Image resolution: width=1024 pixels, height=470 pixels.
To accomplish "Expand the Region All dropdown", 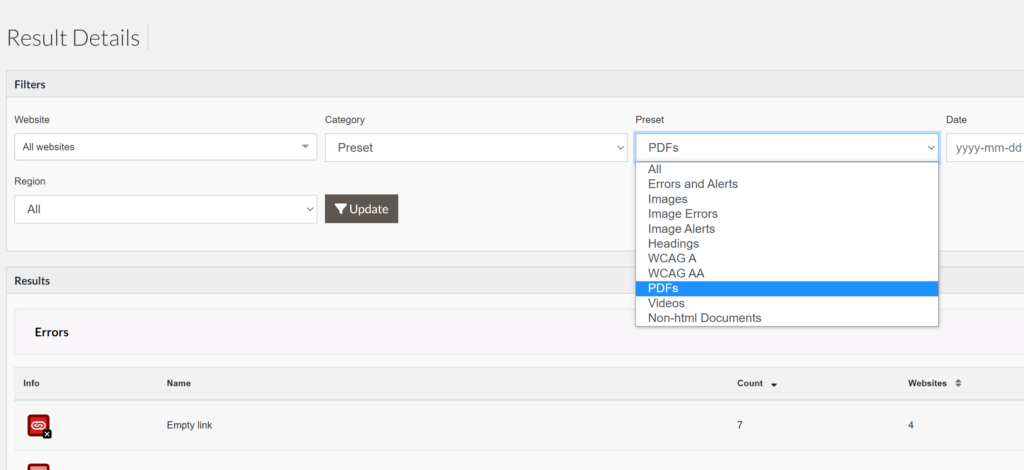I will coord(166,209).
